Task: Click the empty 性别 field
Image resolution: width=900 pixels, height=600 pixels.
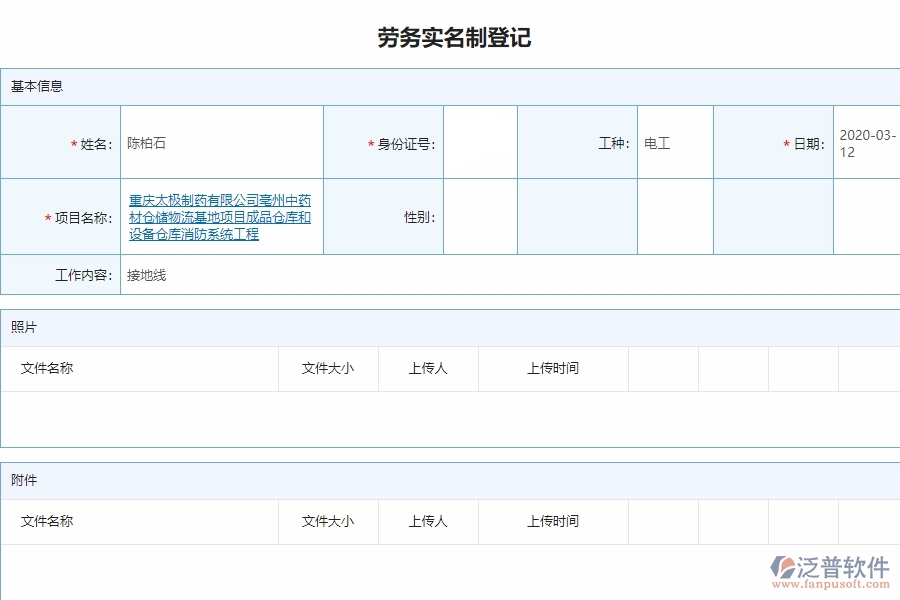Action: tap(480, 215)
